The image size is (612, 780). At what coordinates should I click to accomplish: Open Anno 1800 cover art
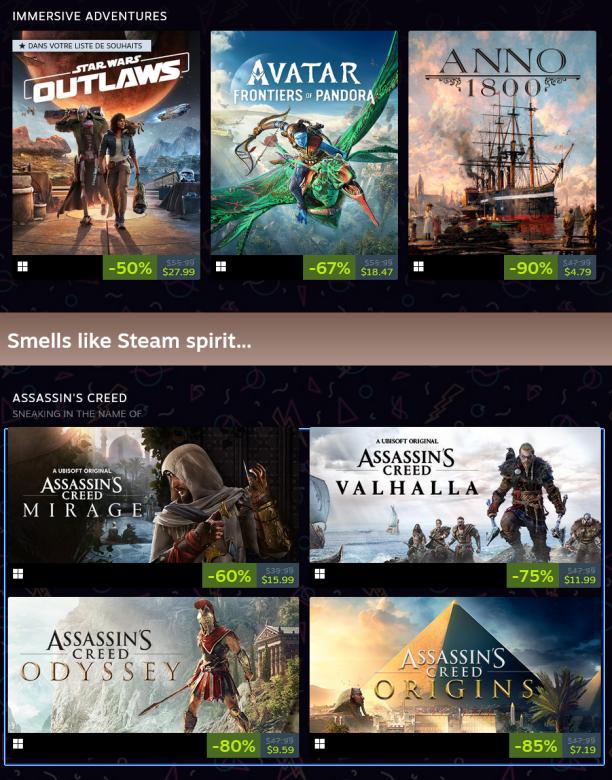[502, 143]
